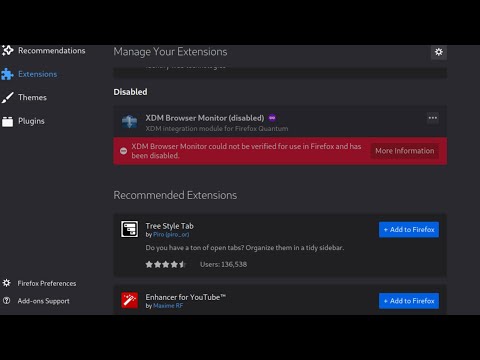The height and width of the screenshot is (360, 480).
Task: Click the Enhancer for YouTube icon
Action: (x=129, y=300)
